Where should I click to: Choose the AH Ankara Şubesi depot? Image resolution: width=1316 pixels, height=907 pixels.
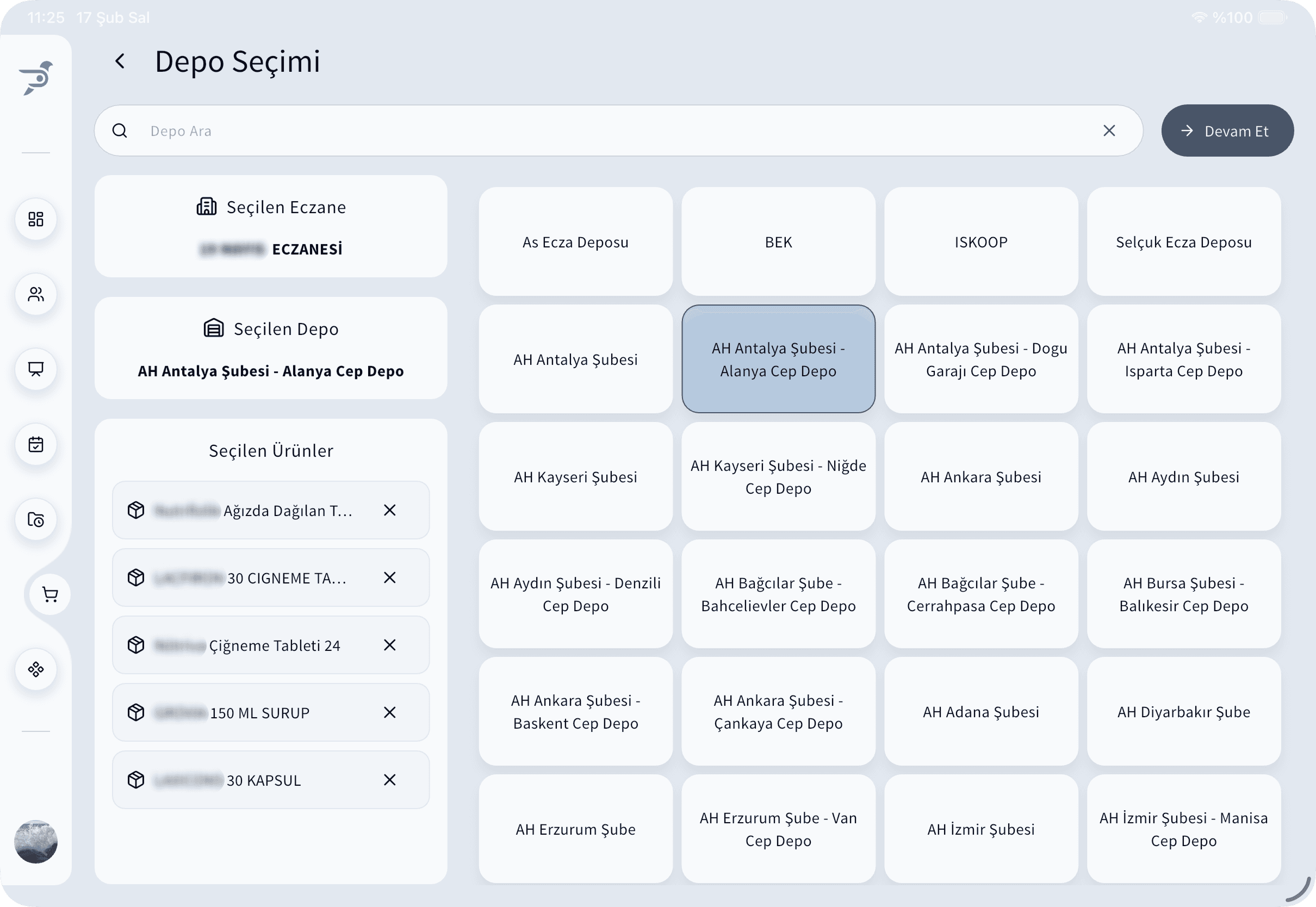[981, 477]
